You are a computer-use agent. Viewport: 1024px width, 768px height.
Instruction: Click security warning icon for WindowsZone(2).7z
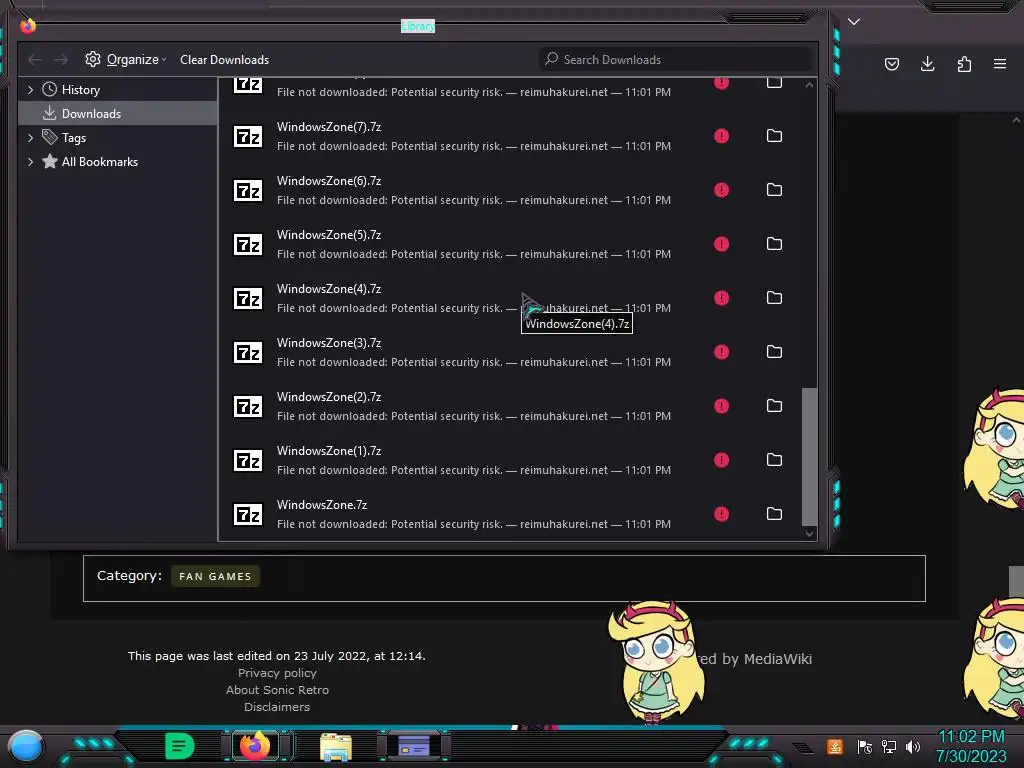[x=721, y=406]
